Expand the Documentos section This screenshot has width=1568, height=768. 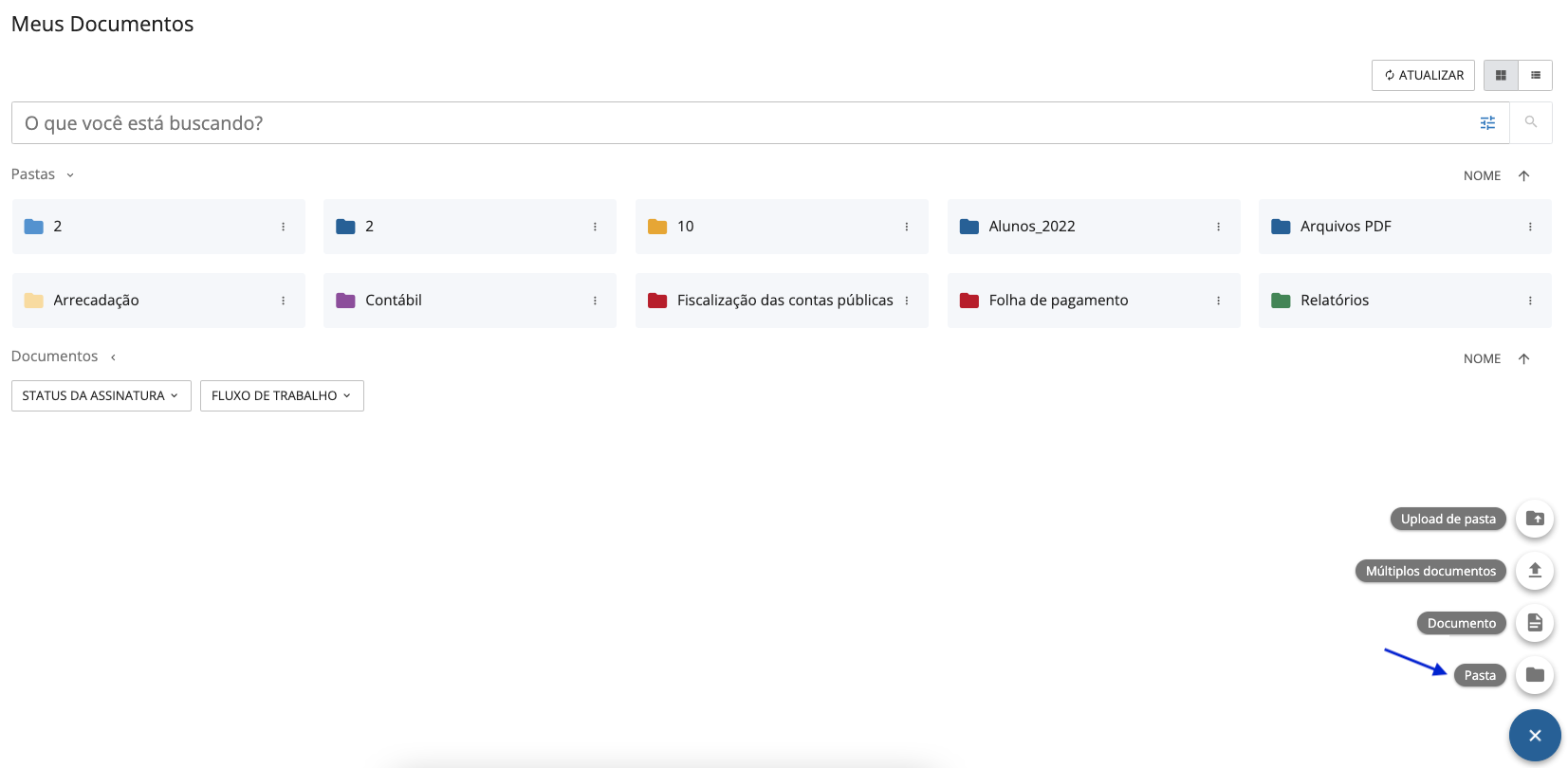(x=113, y=357)
